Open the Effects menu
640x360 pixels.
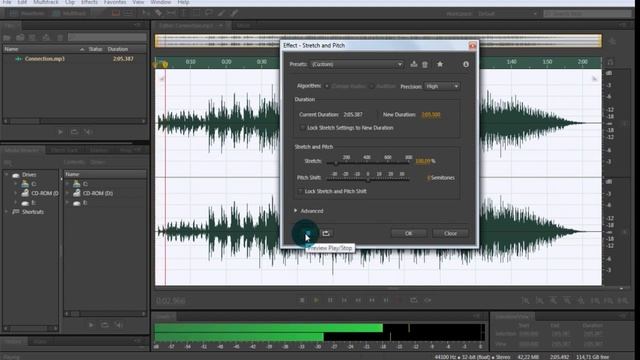coord(89,2)
